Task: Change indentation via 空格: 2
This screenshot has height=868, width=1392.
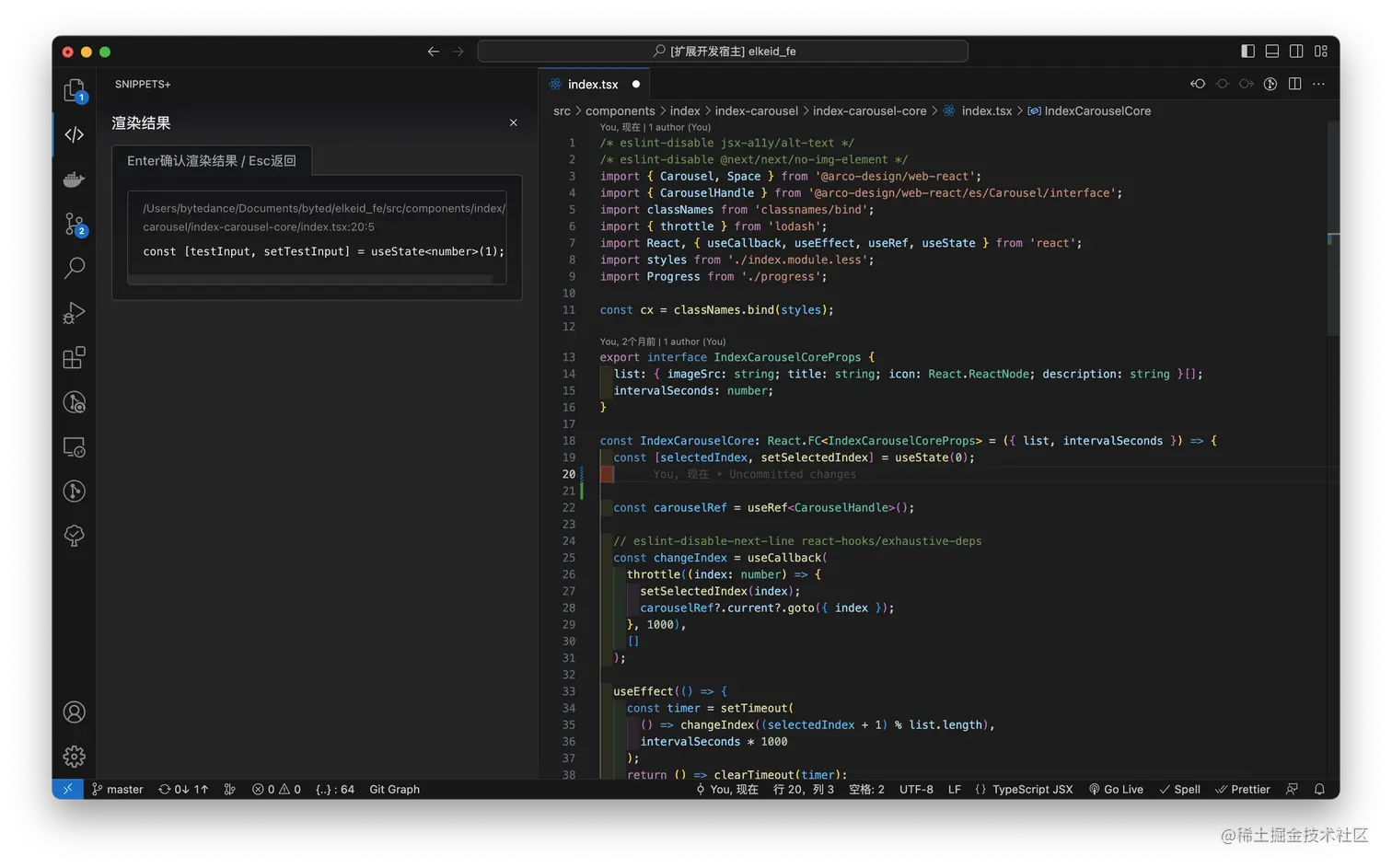Action: click(866, 789)
